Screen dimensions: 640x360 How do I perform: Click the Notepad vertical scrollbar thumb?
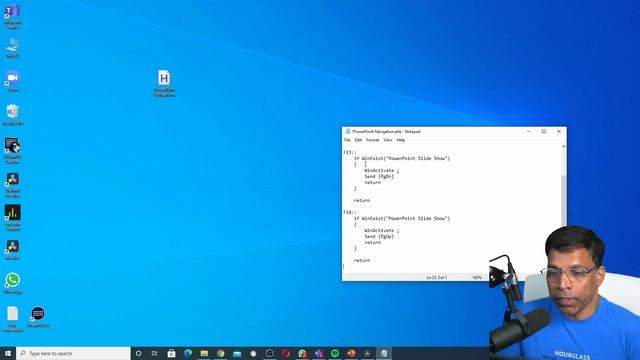coord(564,200)
